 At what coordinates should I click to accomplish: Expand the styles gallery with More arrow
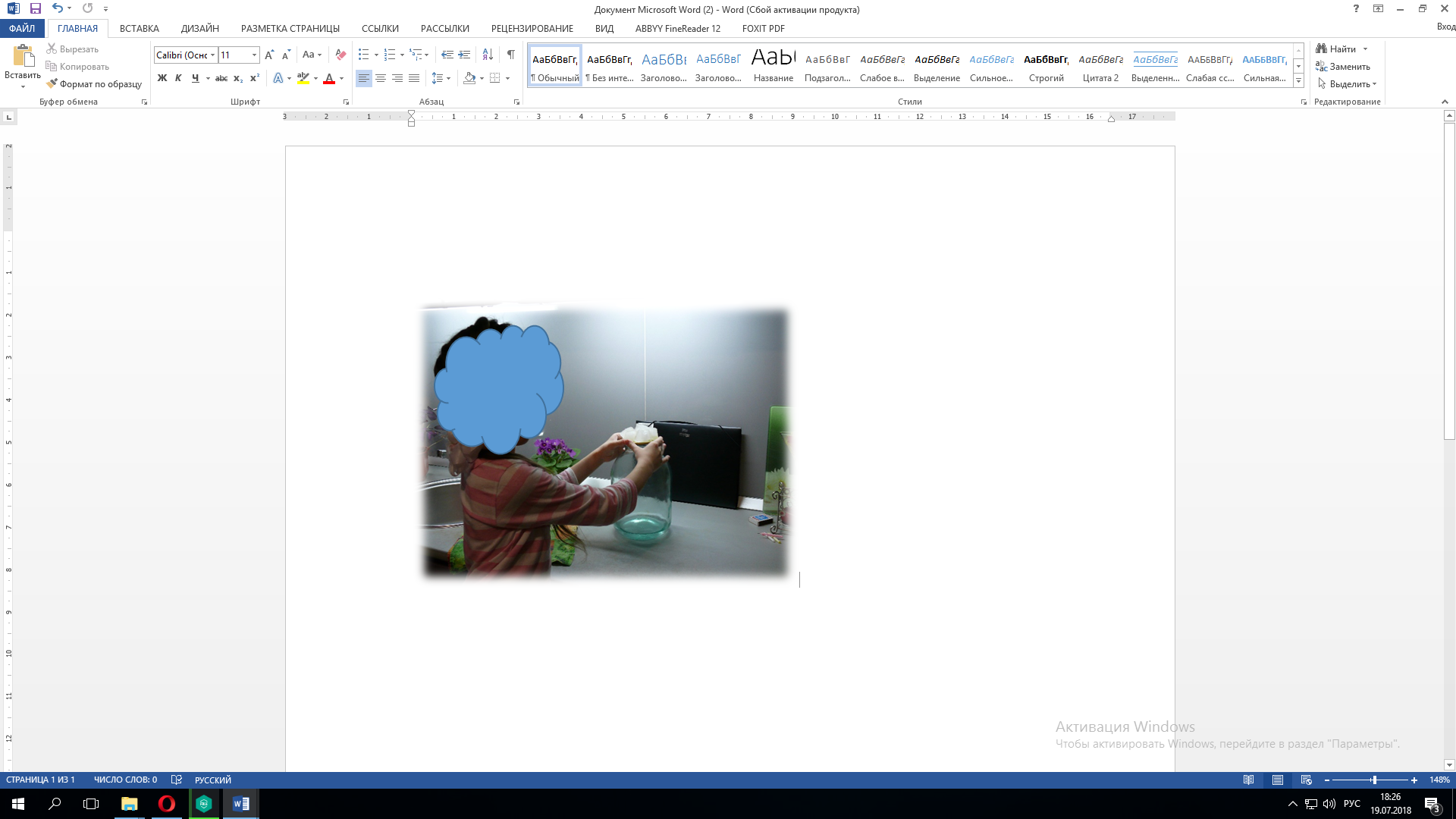point(1298,80)
